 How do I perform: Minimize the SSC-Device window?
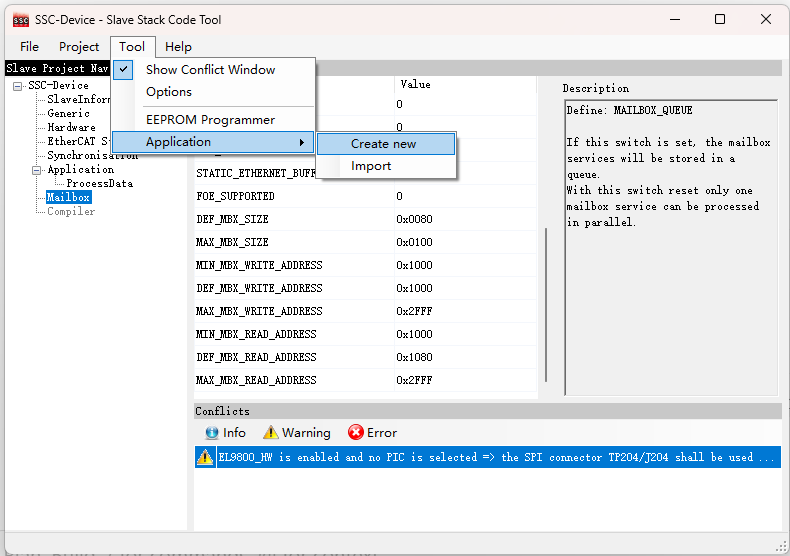coord(675,19)
